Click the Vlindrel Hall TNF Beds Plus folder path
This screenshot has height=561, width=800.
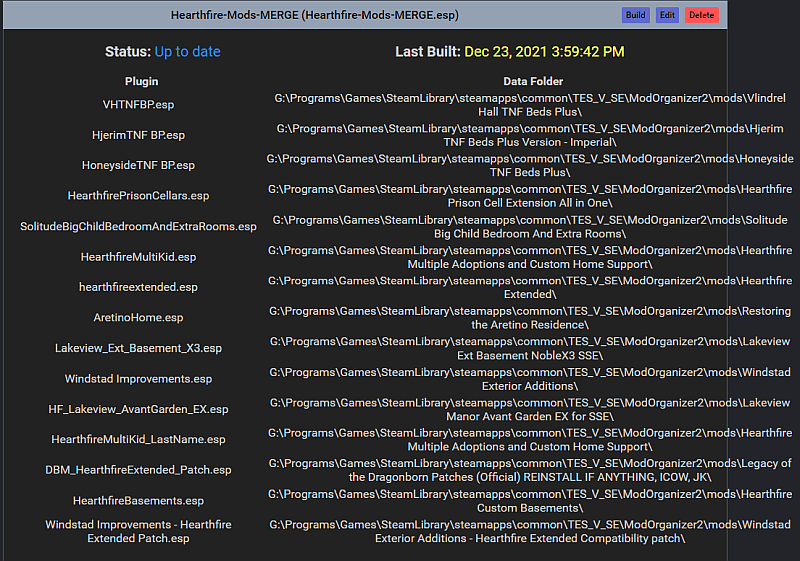point(530,105)
